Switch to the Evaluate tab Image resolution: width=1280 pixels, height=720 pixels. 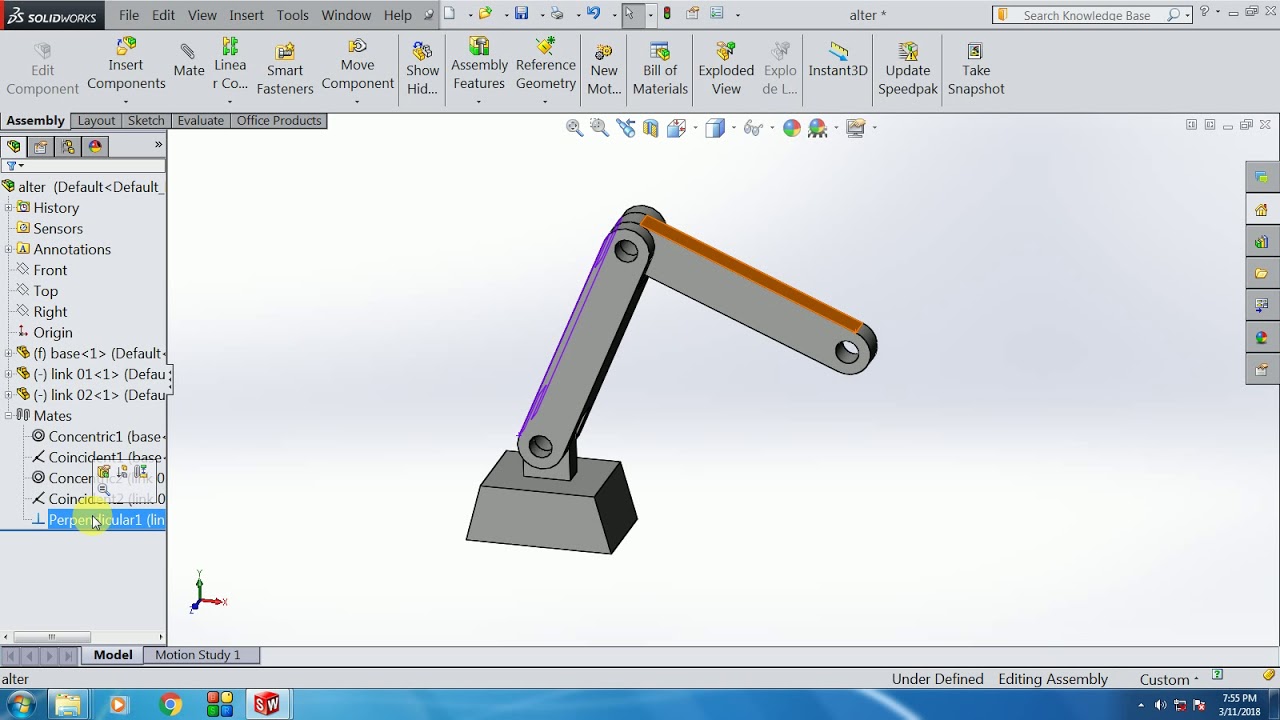(201, 120)
